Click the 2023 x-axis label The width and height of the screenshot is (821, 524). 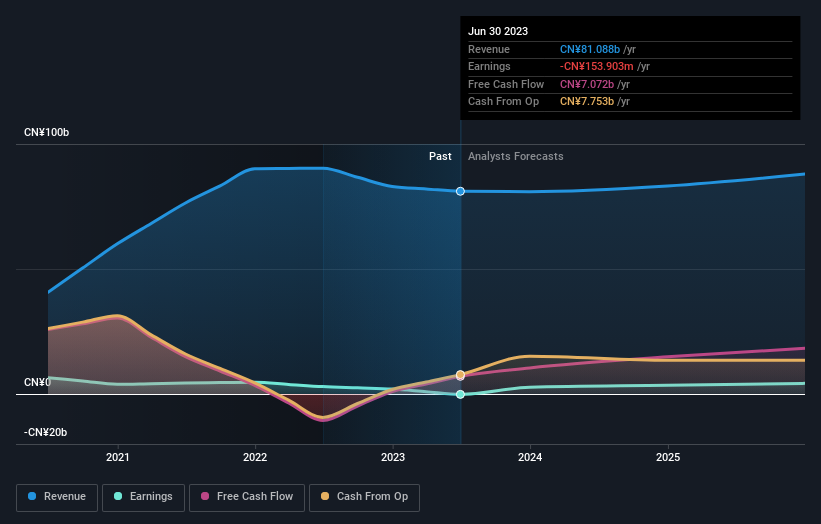393,458
